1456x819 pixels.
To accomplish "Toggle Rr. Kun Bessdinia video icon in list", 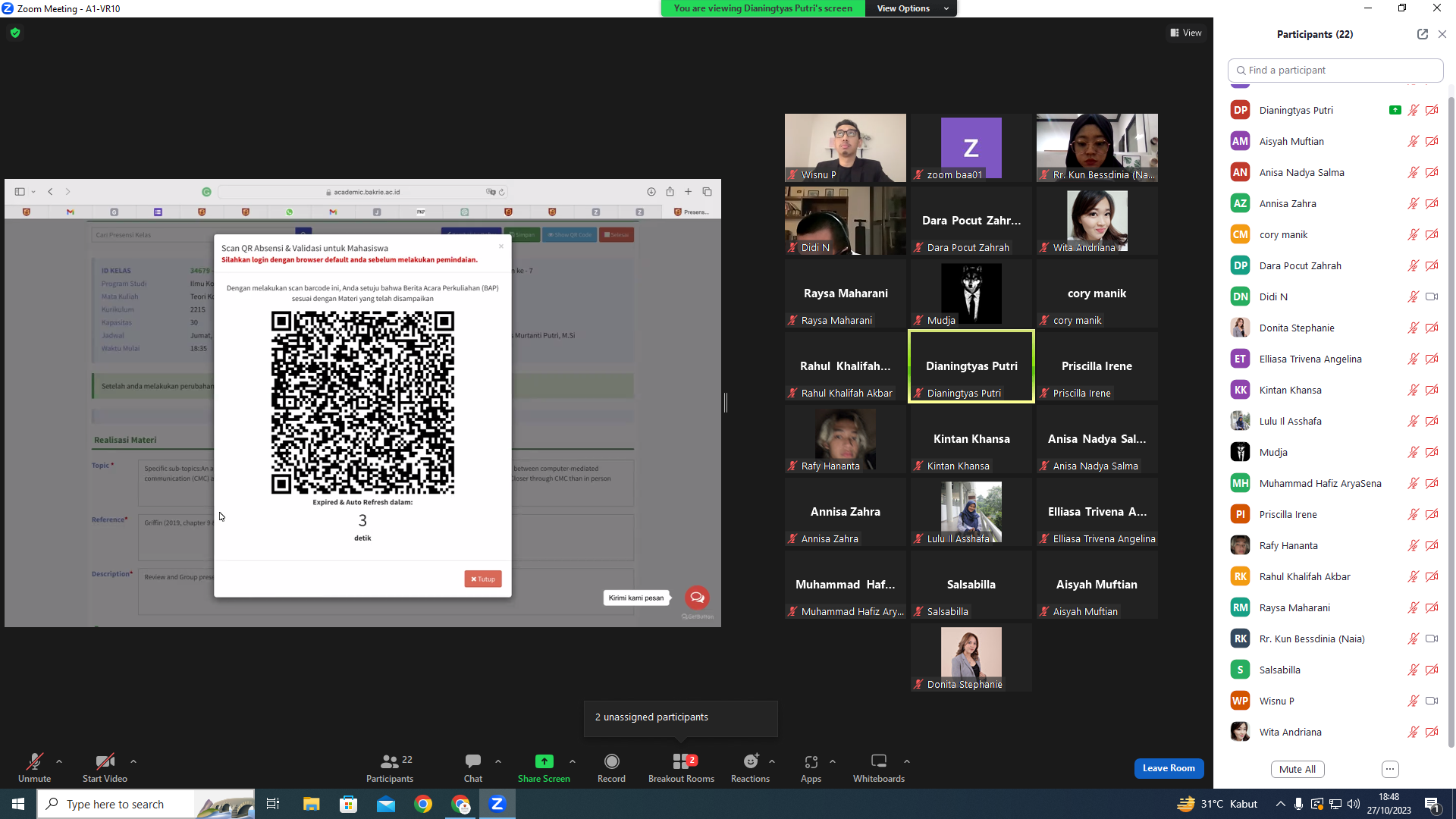I will point(1432,639).
